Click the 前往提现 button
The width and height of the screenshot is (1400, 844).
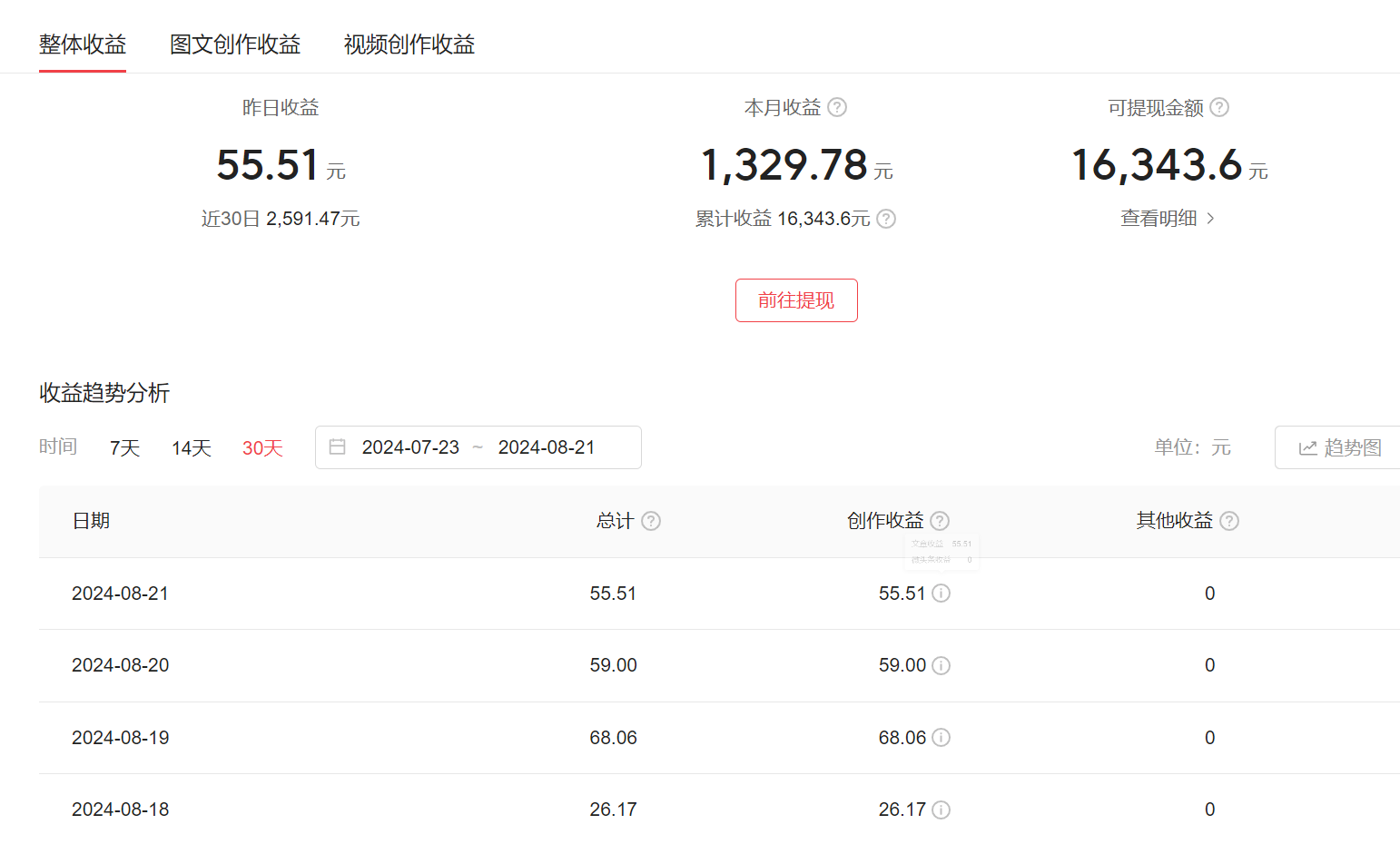click(796, 300)
